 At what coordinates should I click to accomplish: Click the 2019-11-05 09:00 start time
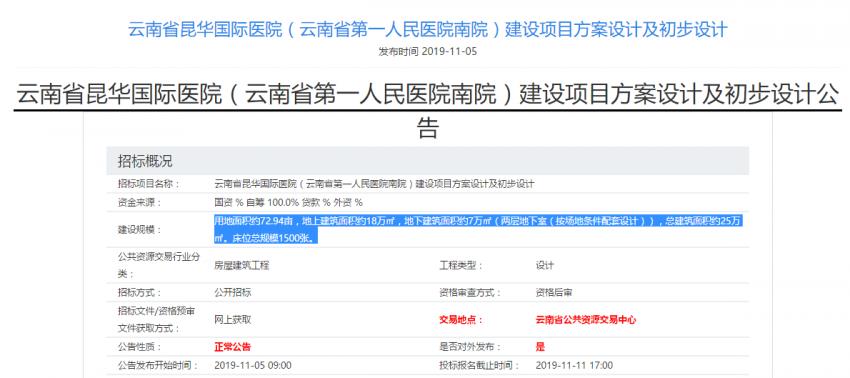click(253, 366)
